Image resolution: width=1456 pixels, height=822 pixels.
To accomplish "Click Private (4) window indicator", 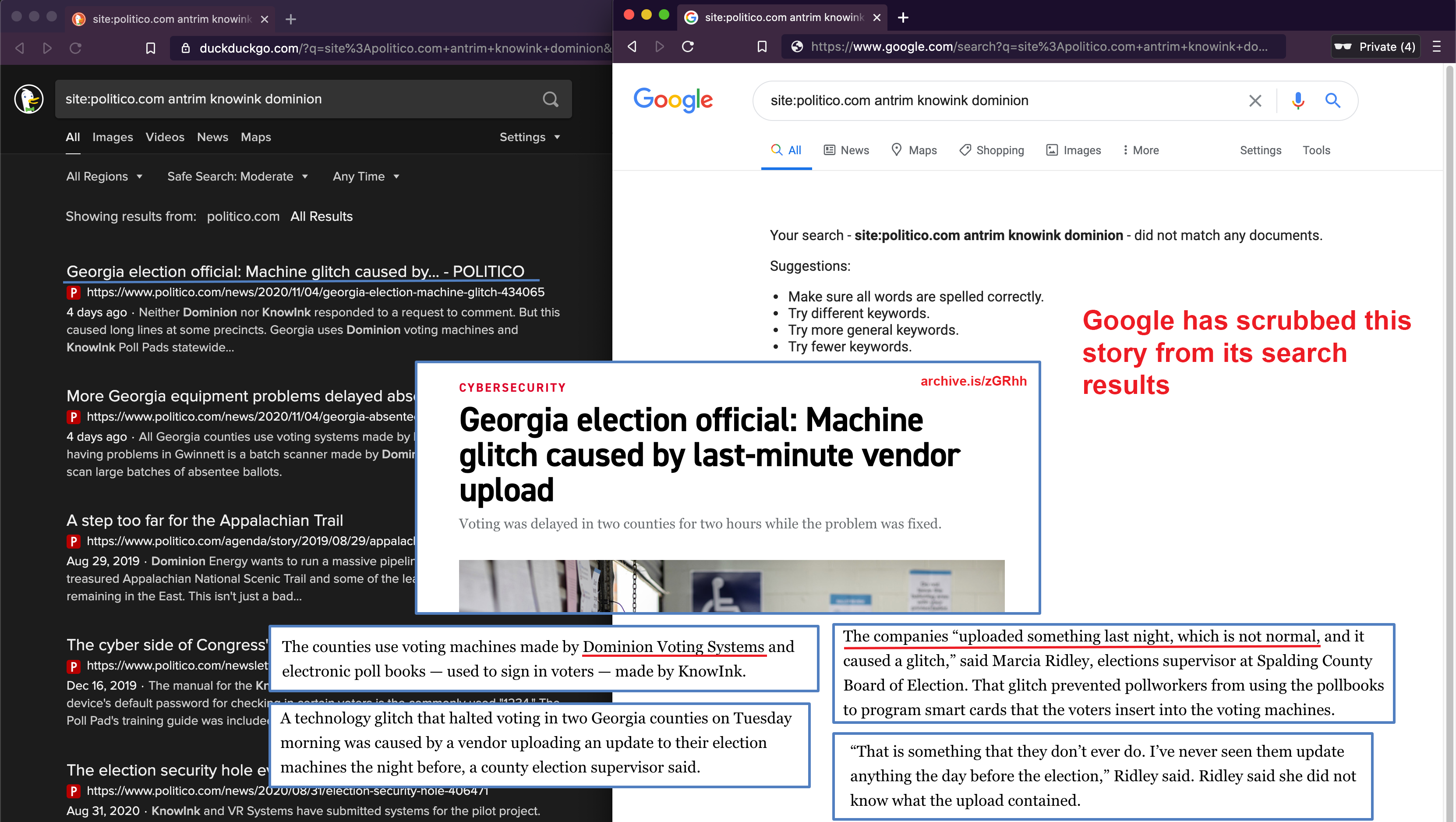I will (x=1375, y=46).
